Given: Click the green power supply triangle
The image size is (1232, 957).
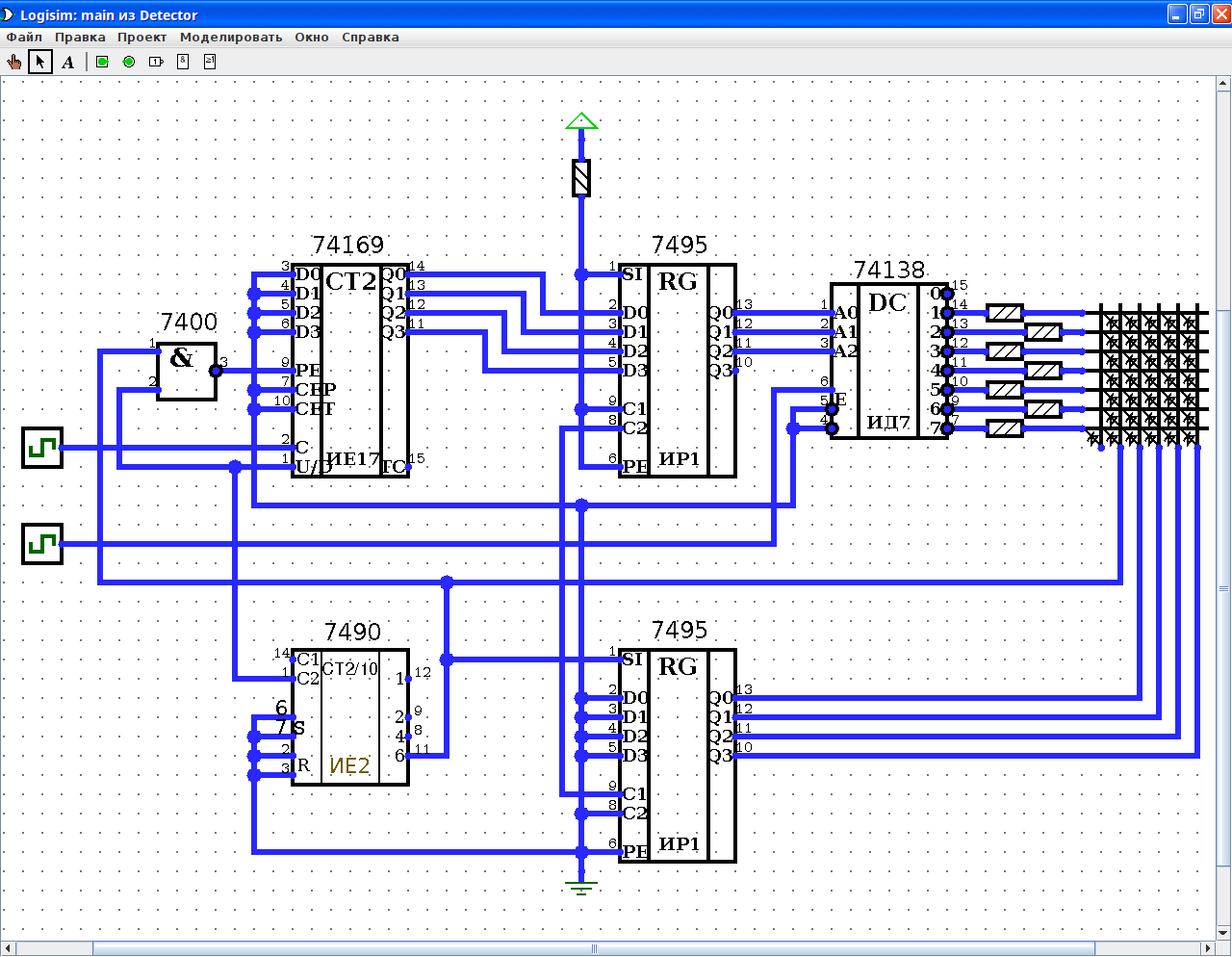Looking at the screenshot, I should click(x=581, y=121).
